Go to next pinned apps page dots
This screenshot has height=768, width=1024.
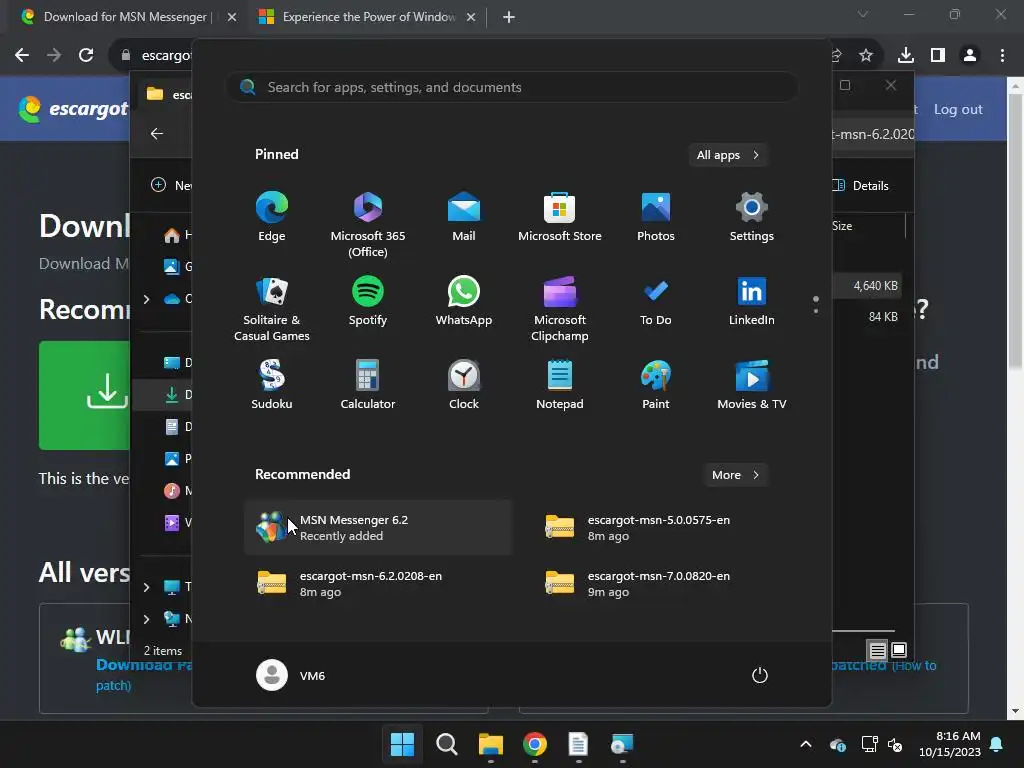click(816, 304)
